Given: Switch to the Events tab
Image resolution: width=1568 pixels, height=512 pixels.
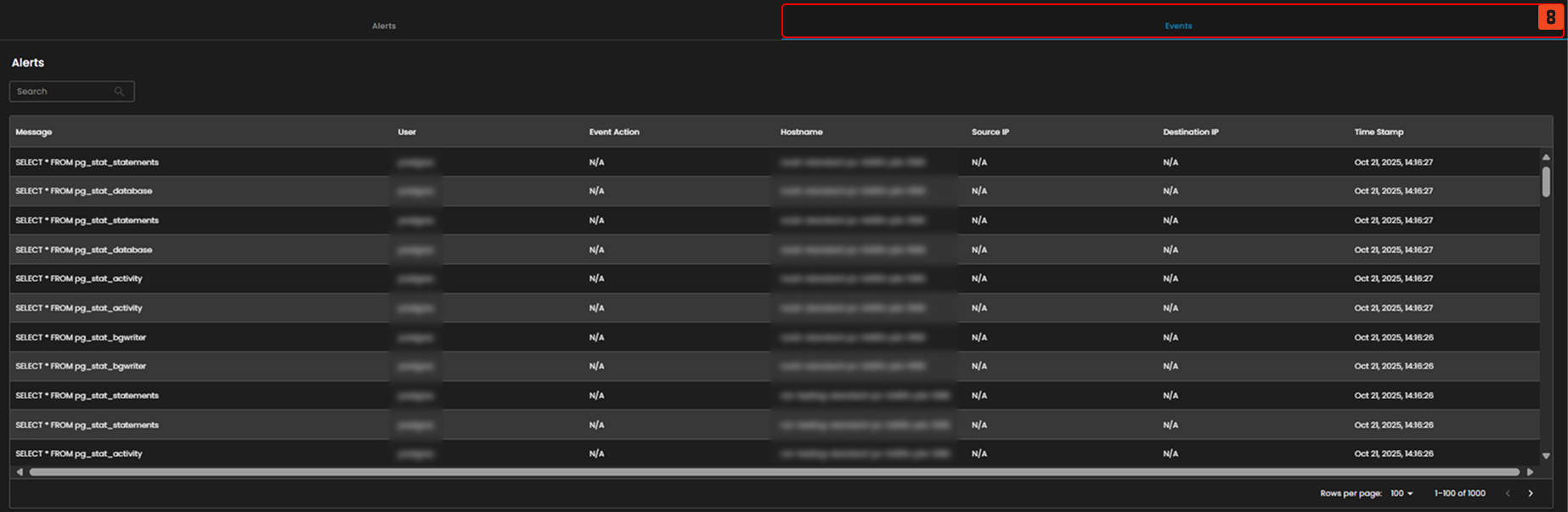Looking at the screenshot, I should (x=1177, y=26).
